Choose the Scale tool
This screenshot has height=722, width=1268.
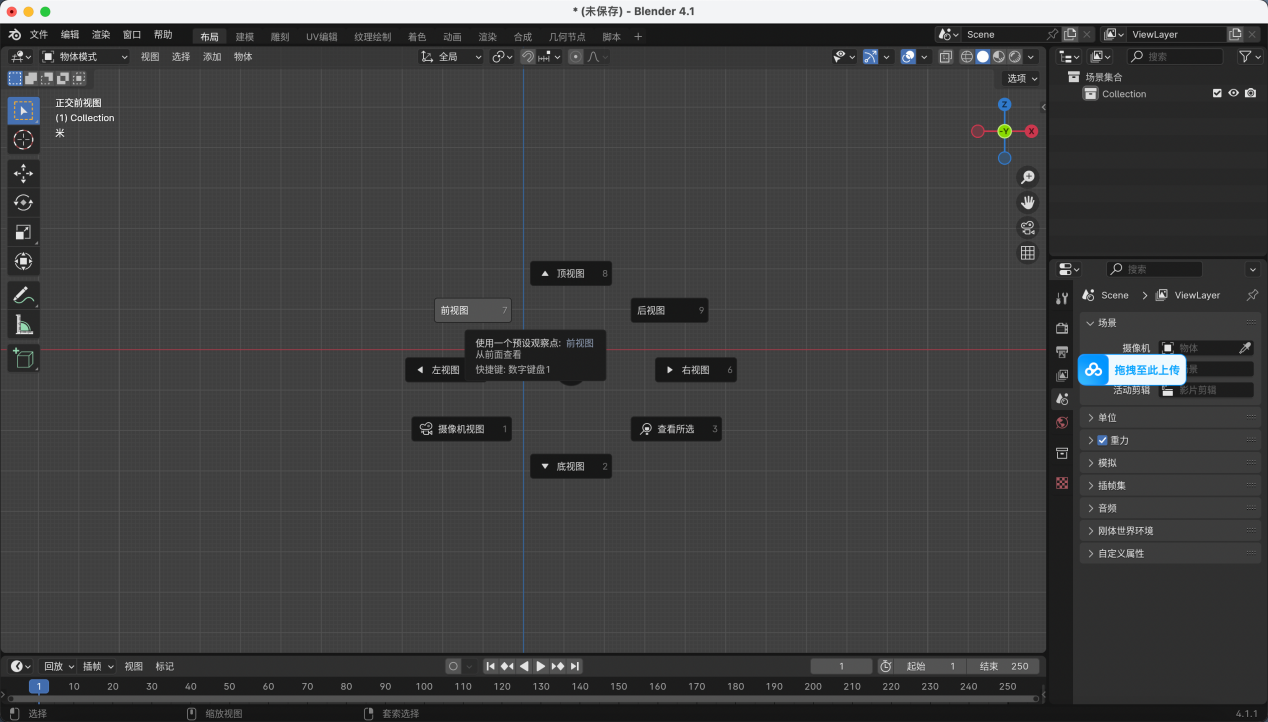click(x=24, y=232)
